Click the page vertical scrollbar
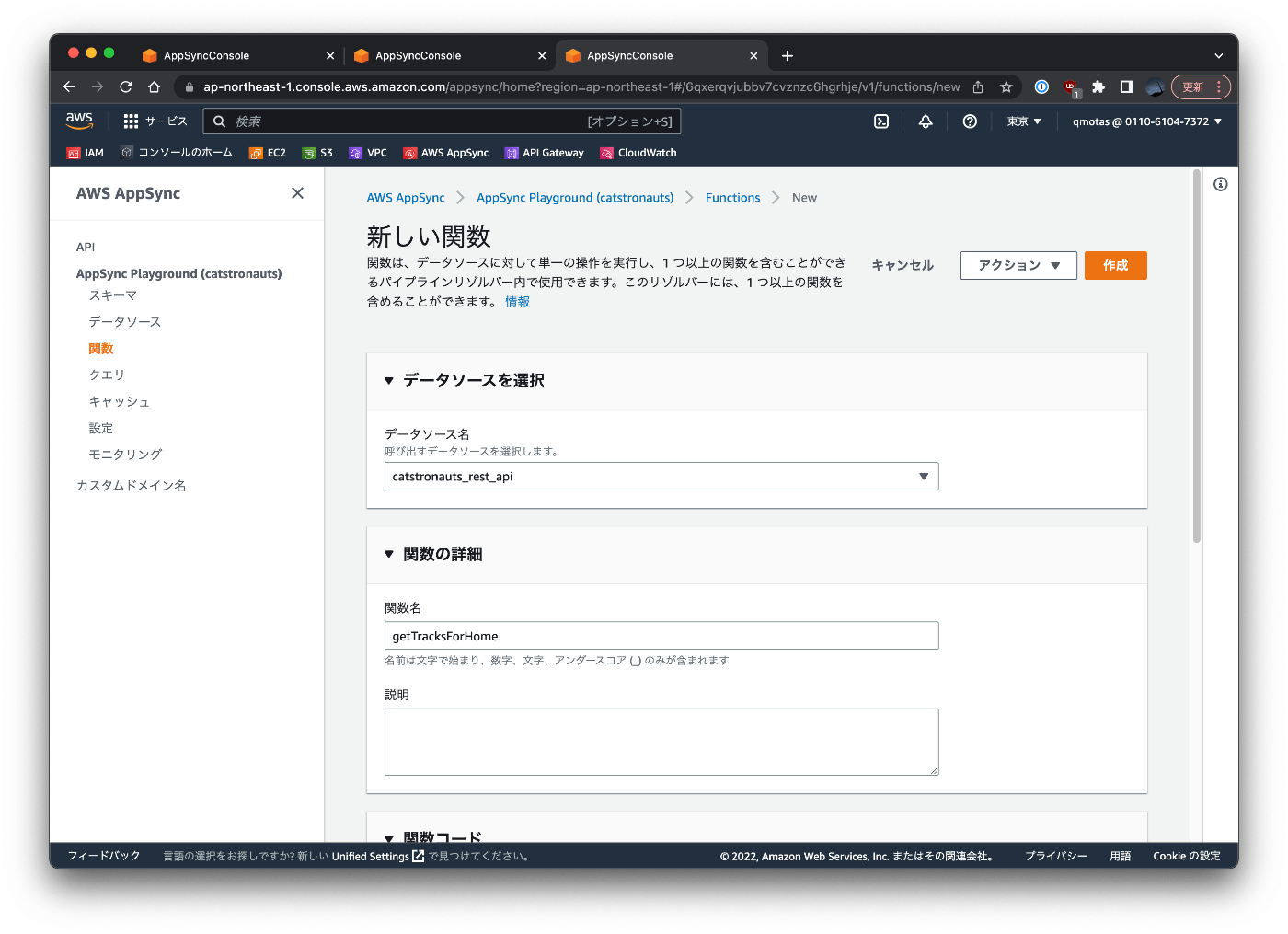This screenshot has width=1288, height=934. click(x=1196, y=356)
